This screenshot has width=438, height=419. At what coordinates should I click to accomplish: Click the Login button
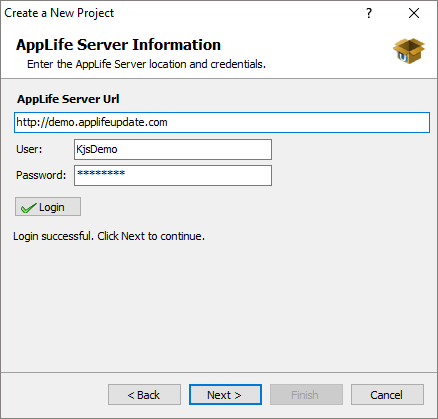48,207
